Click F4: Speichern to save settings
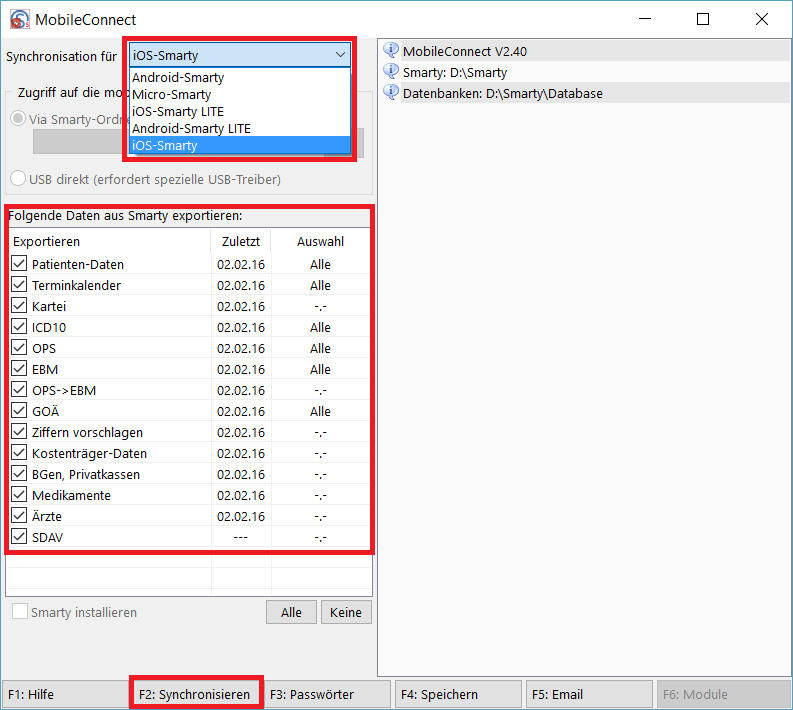This screenshot has width=793, height=710. point(458,694)
